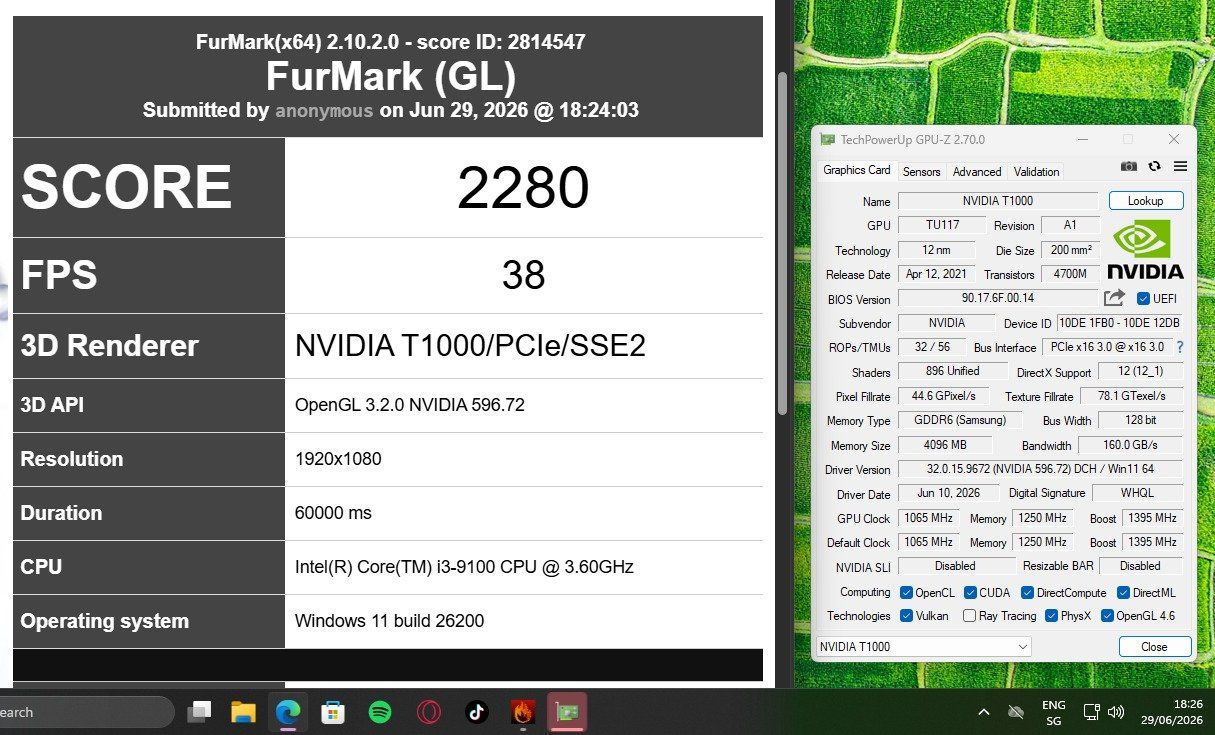Click the NVIDIA T1000/PCIe/SSE2 renderer text
Image resolution: width=1215 pixels, height=735 pixels.
coord(470,346)
